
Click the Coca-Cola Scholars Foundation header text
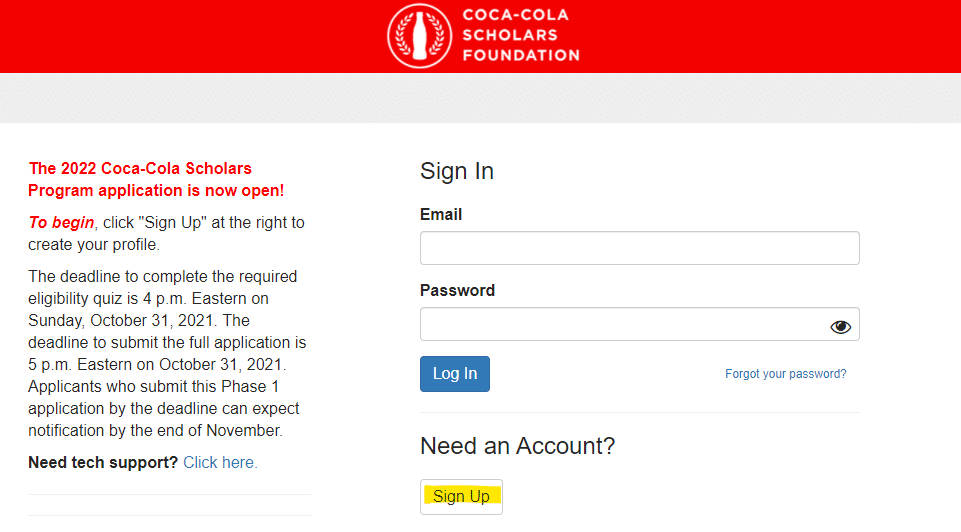coord(521,35)
